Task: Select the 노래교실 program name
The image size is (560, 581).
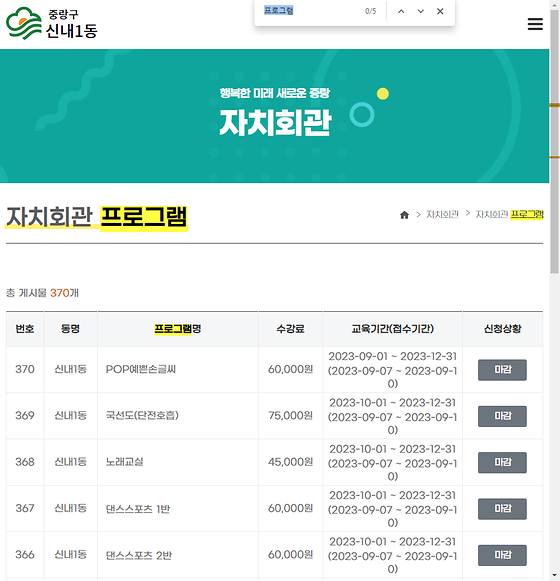Action: tap(124, 462)
